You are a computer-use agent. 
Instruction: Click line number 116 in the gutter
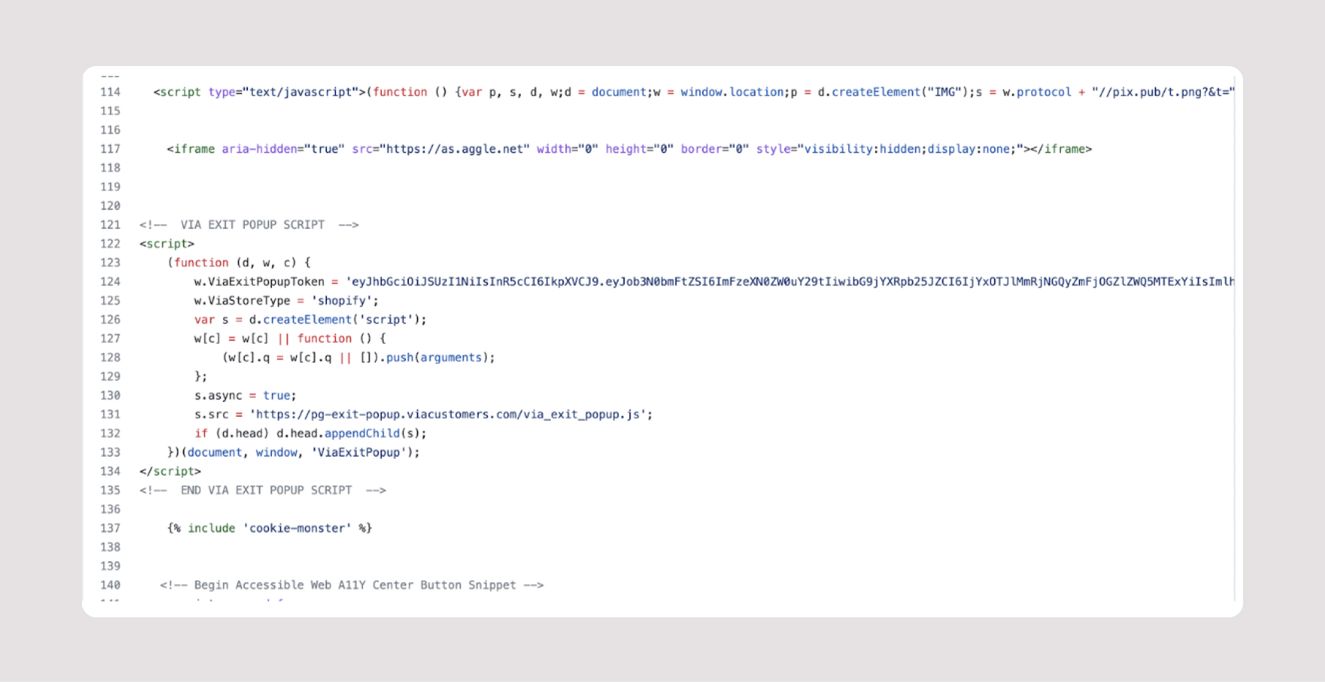110,130
